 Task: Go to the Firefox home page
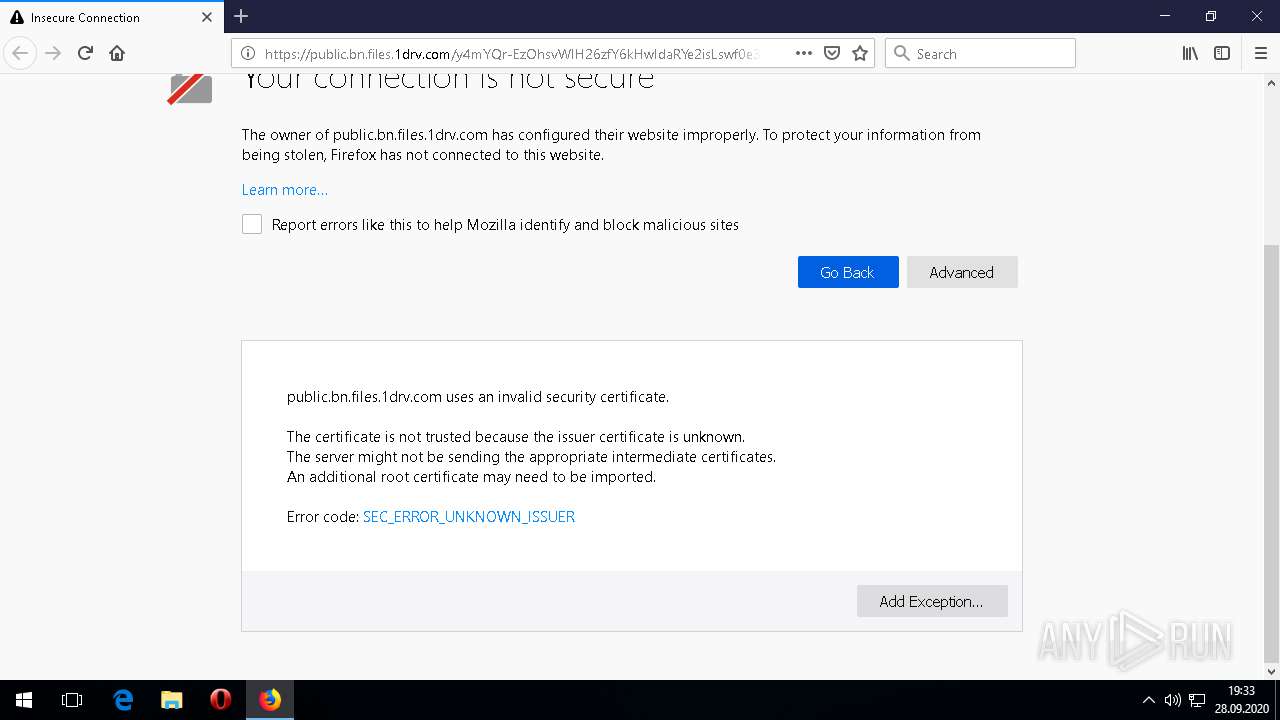click(117, 53)
